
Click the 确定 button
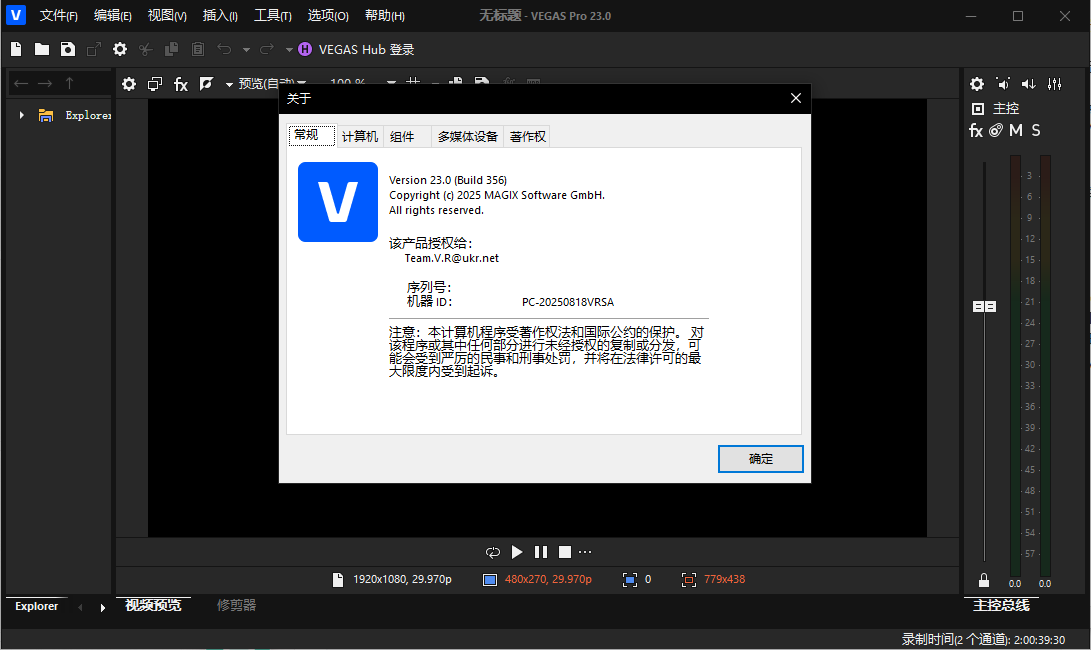[x=760, y=459]
